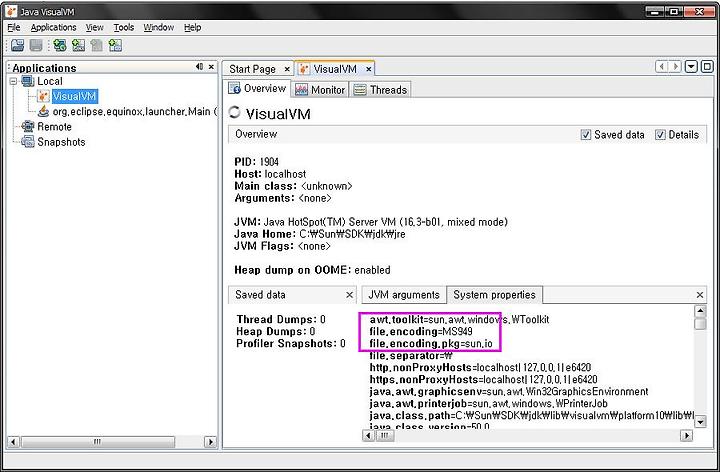The width and height of the screenshot is (720, 472).
Task: Select the Snapshots tree node
Action: click(61, 142)
